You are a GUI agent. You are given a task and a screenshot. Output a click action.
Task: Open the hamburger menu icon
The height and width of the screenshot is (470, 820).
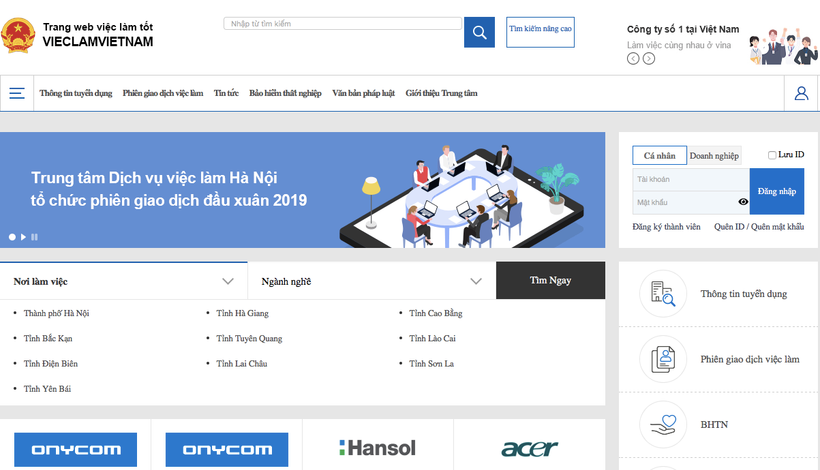[x=17, y=94]
